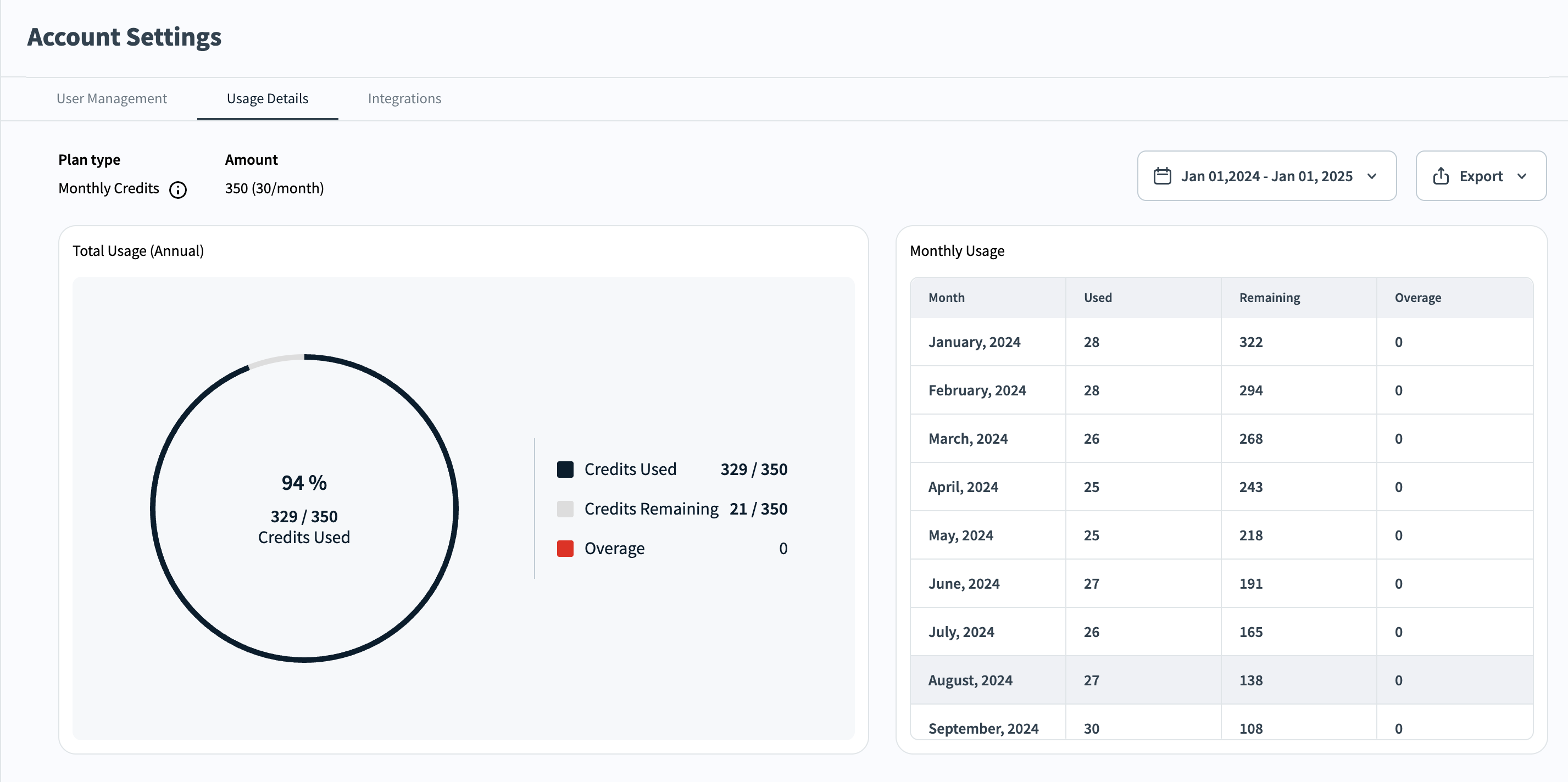The image size is (1568, 782).
Task: Click the Monthly Credits info icon
Action: pyautogui.click(x=178, y=190)
